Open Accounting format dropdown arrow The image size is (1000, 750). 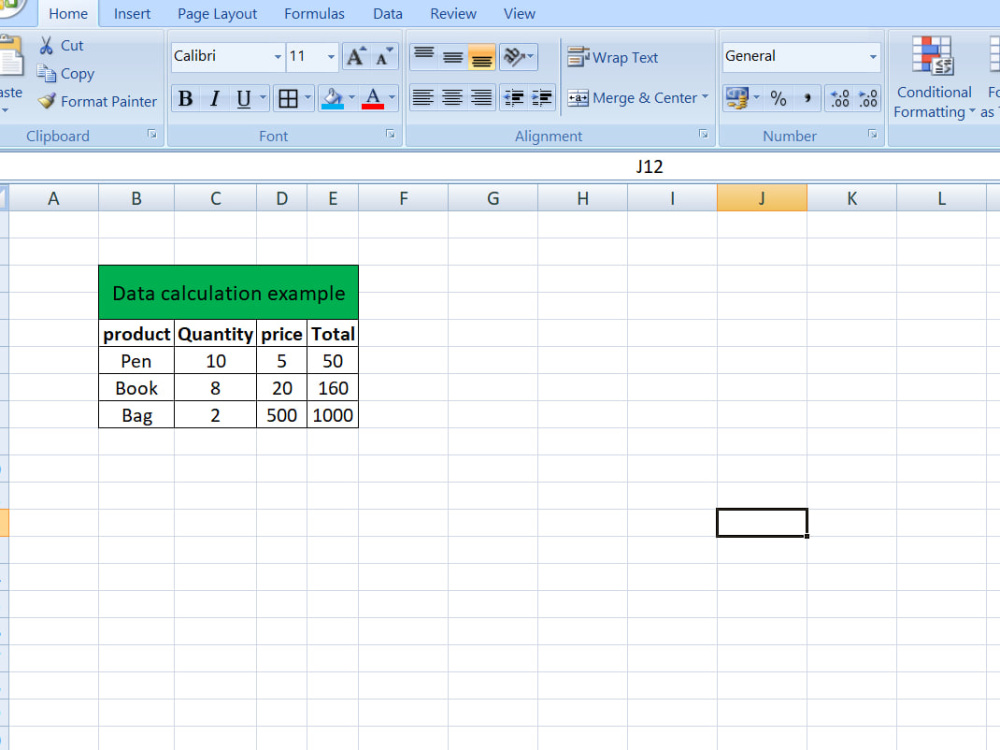[756, 98]
